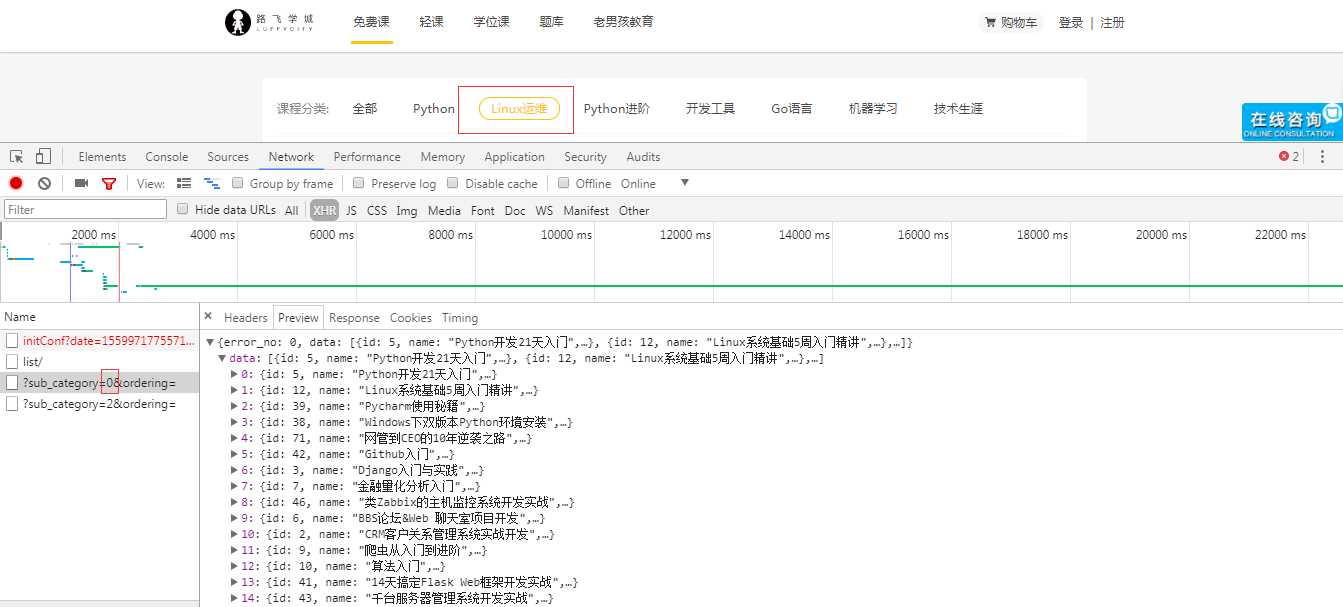Toggle the device toolbar icon
Screen dimensions: 1343x607
(43, 157)
